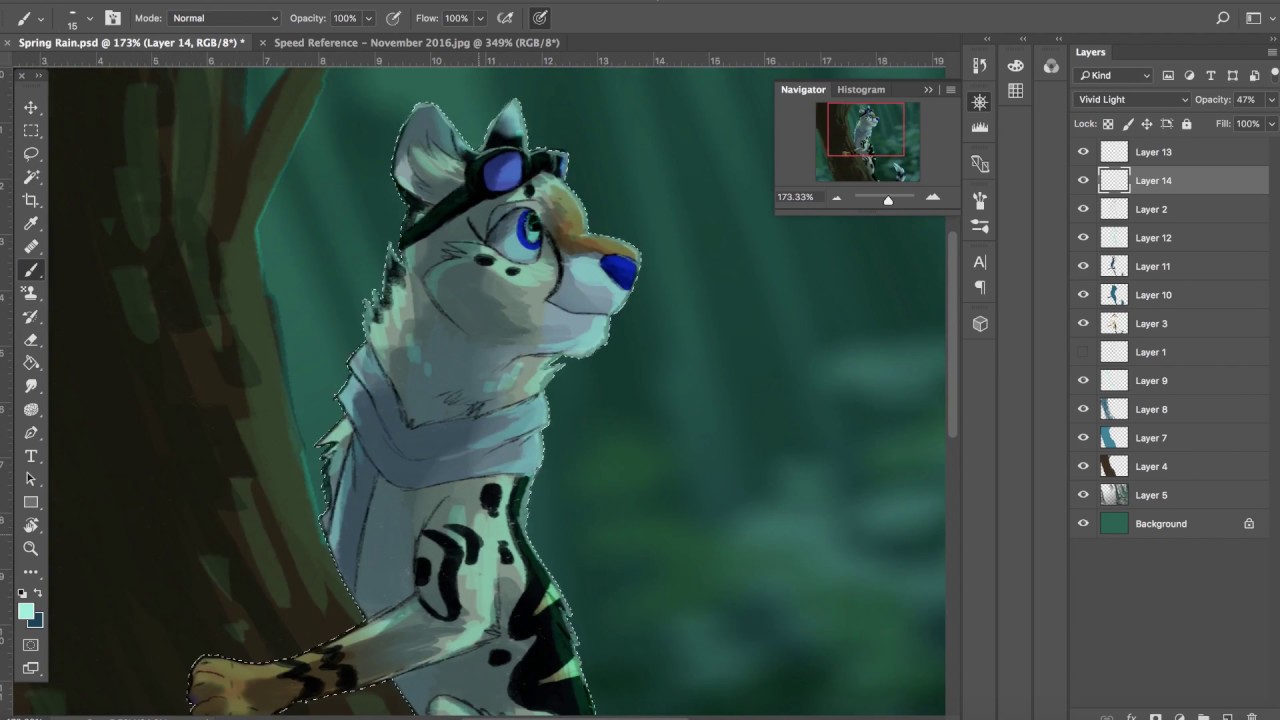Screen dimensions: 1280x720
Task: Select the Smudge tool
Action: pyautogui.click(x=31, y=386)
